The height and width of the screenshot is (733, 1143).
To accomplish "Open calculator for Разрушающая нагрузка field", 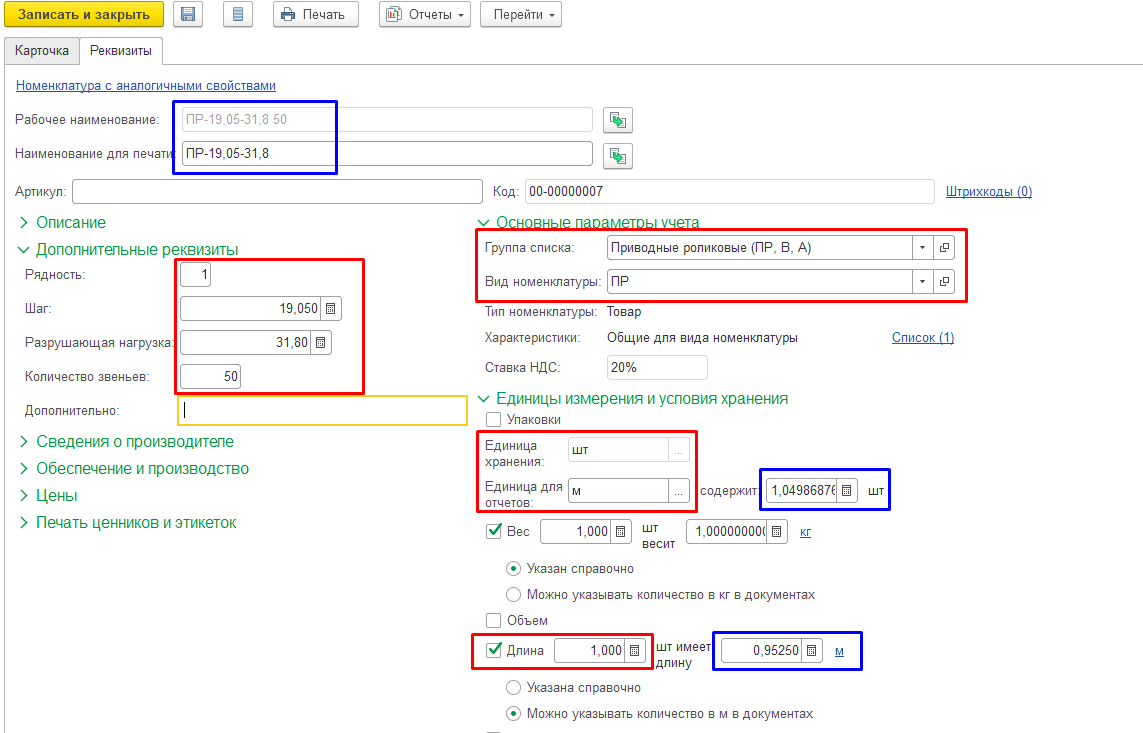I will (321, 342).
